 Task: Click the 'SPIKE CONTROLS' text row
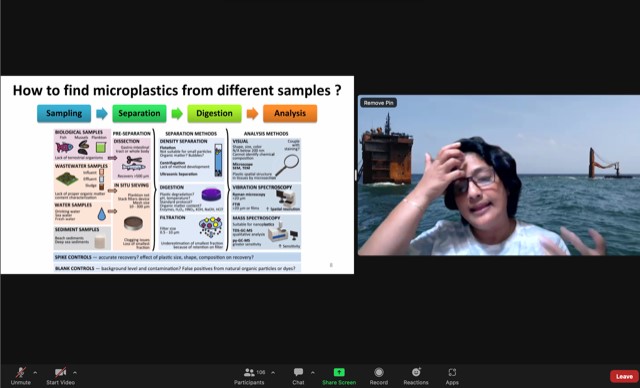click(177, 257)
